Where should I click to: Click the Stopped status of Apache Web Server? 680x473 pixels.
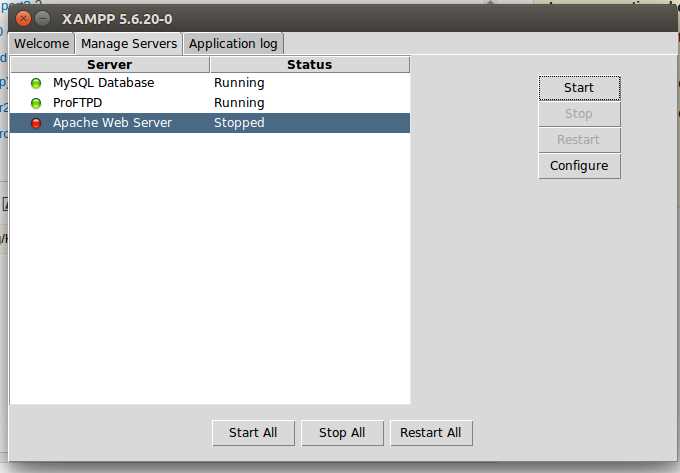pos(239,123)
